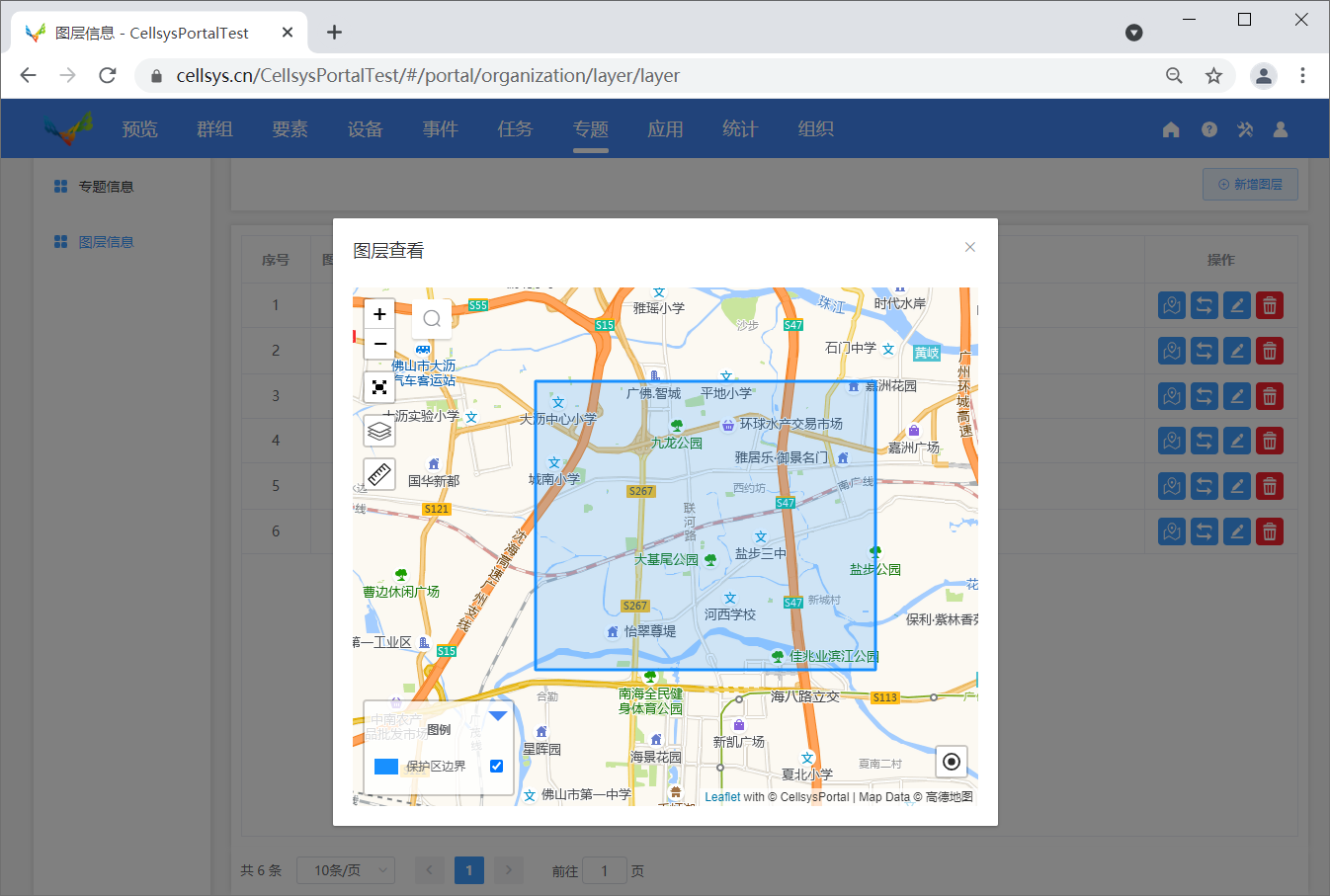Click the 保护区边界 blue color swatch

coord(386,767)
